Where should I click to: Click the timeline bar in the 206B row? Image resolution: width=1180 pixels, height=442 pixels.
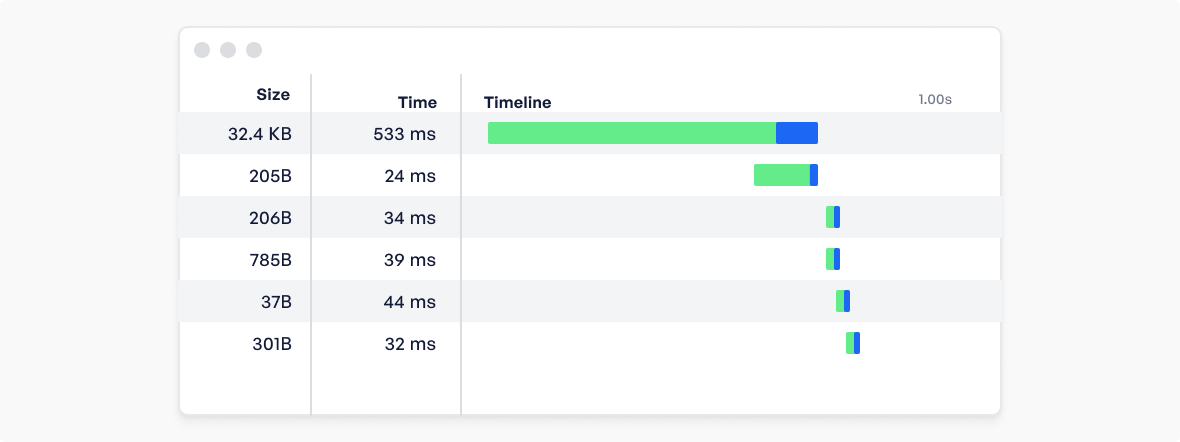[x=833, y=218]
